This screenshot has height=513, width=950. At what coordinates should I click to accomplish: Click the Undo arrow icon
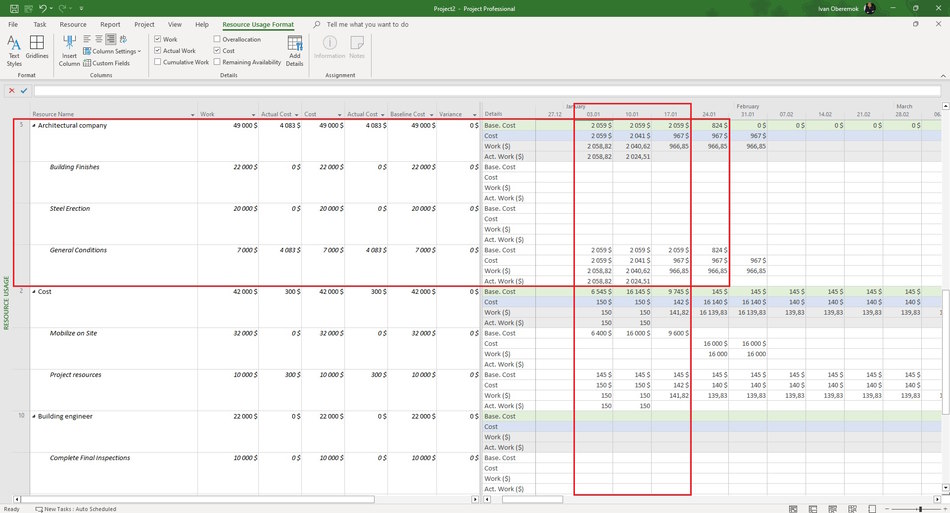coord(42,8)
